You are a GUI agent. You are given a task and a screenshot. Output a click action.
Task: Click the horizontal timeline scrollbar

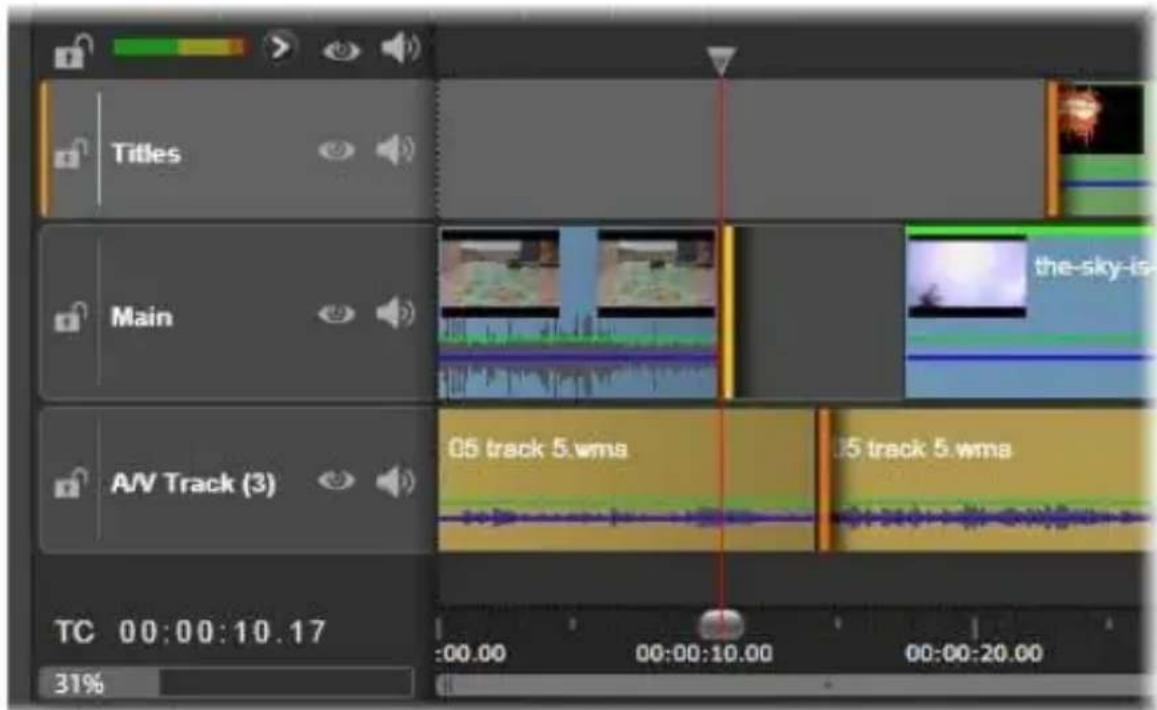click(x=793, y=686)
